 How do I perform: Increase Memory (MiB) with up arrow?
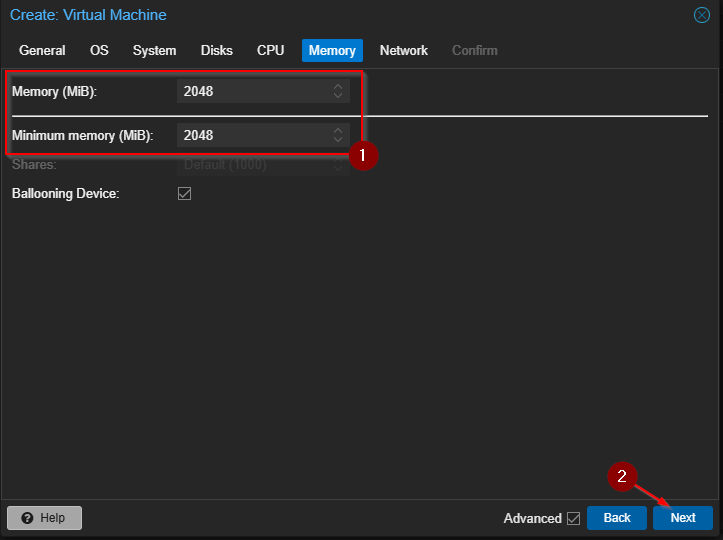(338, 87)
